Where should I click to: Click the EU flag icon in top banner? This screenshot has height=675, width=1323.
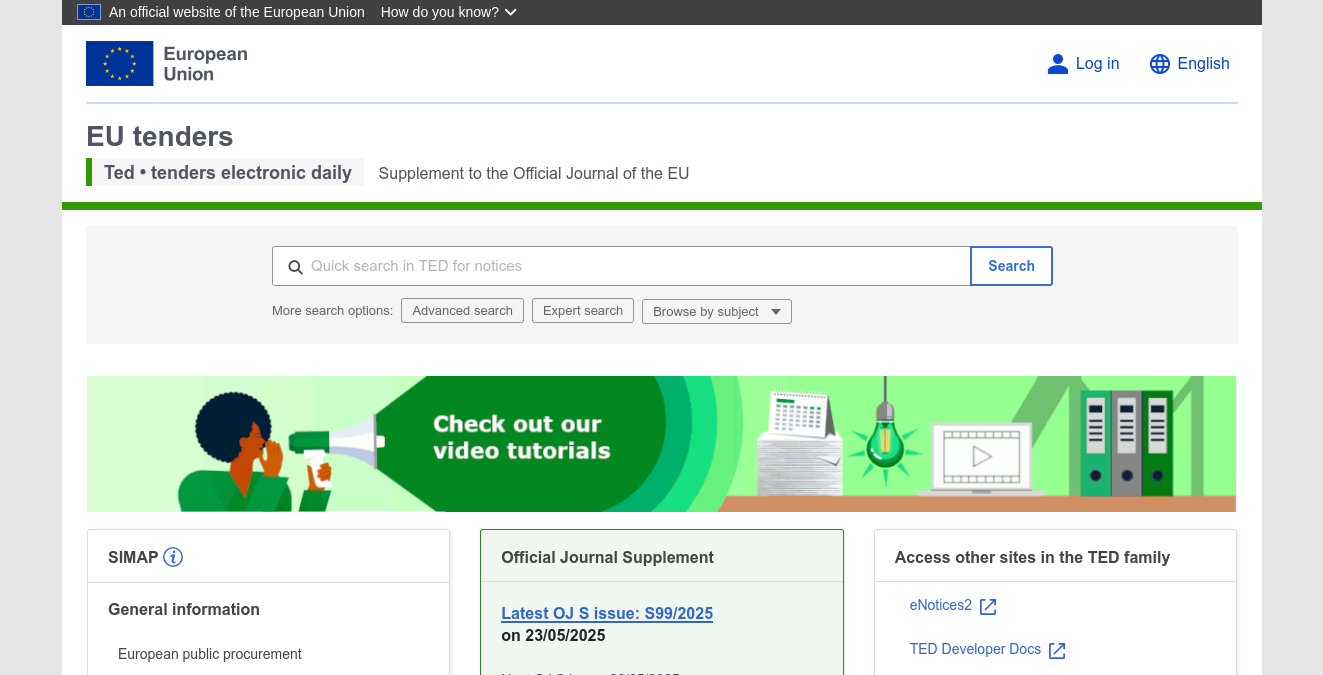[x=89, y=12]
